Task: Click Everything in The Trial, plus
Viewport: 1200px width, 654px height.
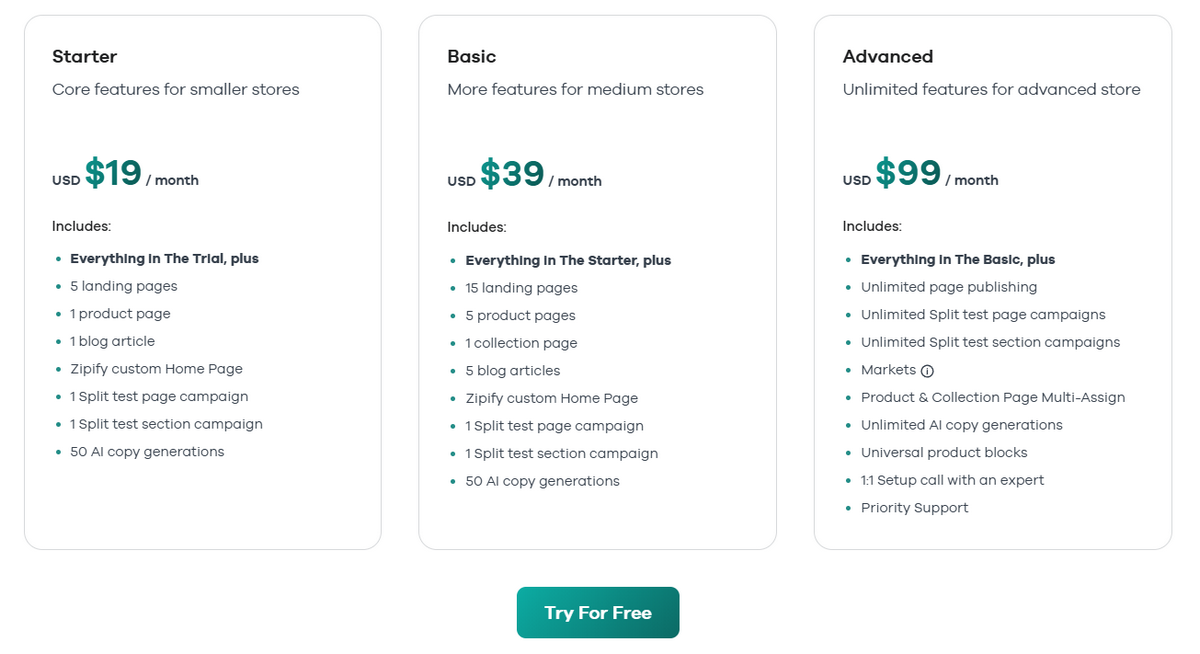Action: tap(164, 258)
